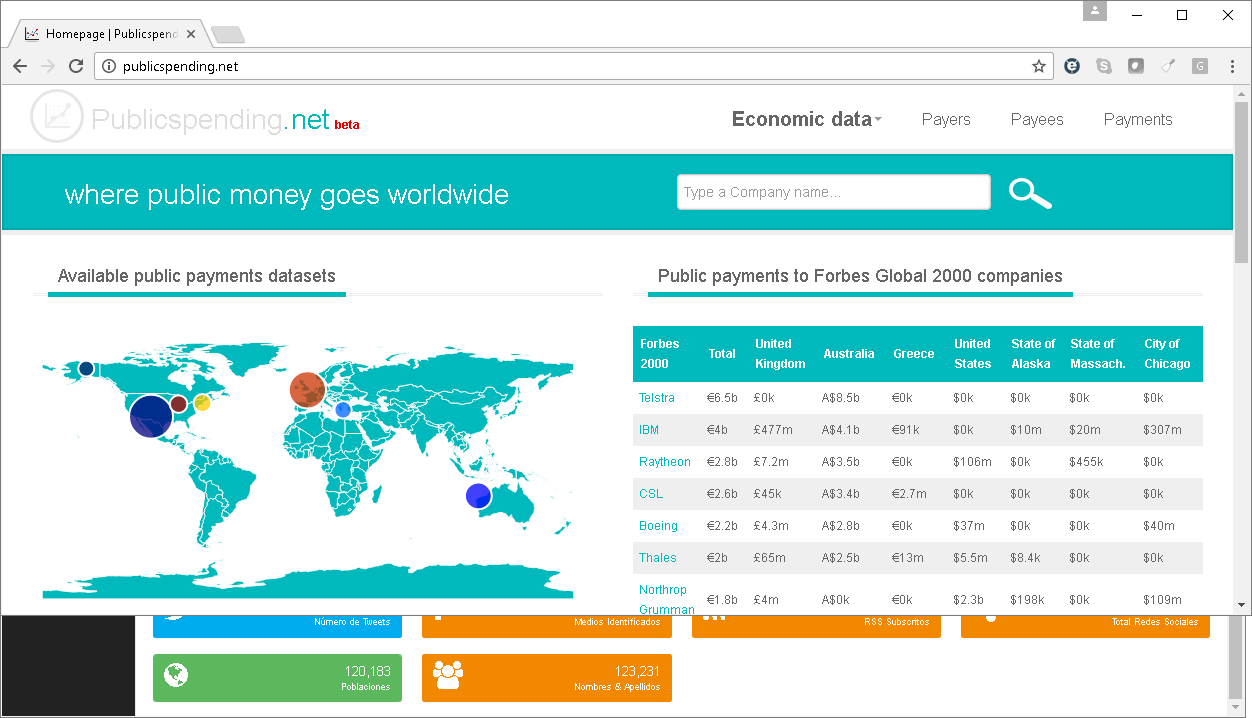
Task: Click the €6.5b total for Telstra
Action: coord(722,398)
